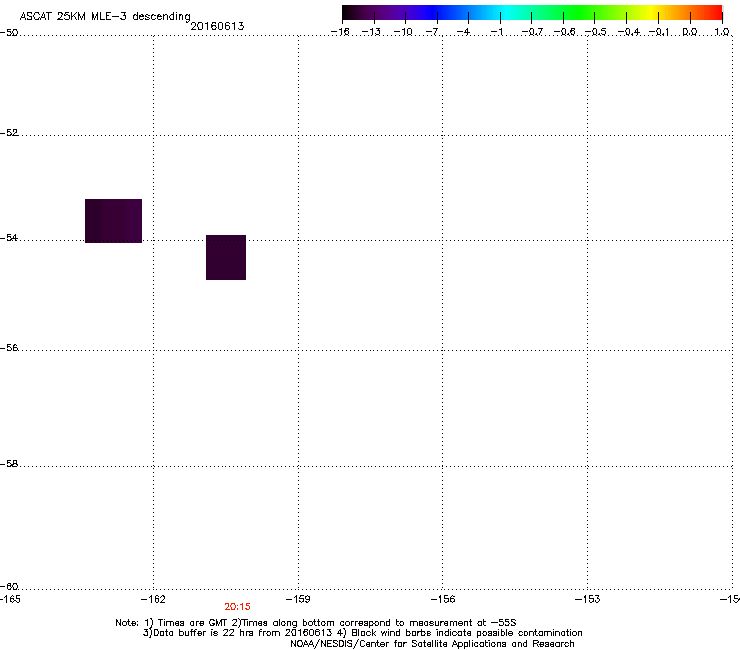The image size is (740, 650).
Task: Click the NOAA/NESDIS credit line
Action: pyautogui.click(x=432, y=644)
